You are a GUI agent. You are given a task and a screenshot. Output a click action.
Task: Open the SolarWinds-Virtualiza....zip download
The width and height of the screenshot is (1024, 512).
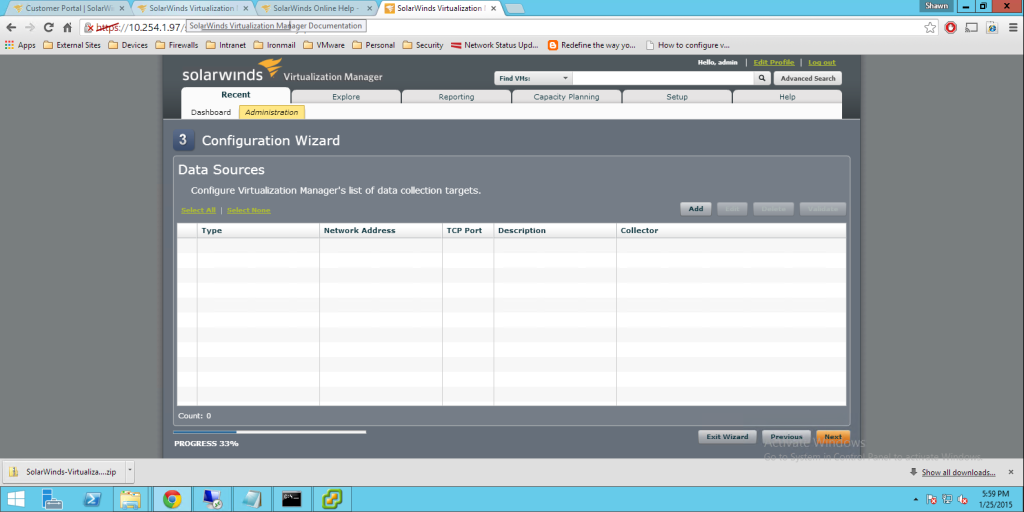(64, 472)
